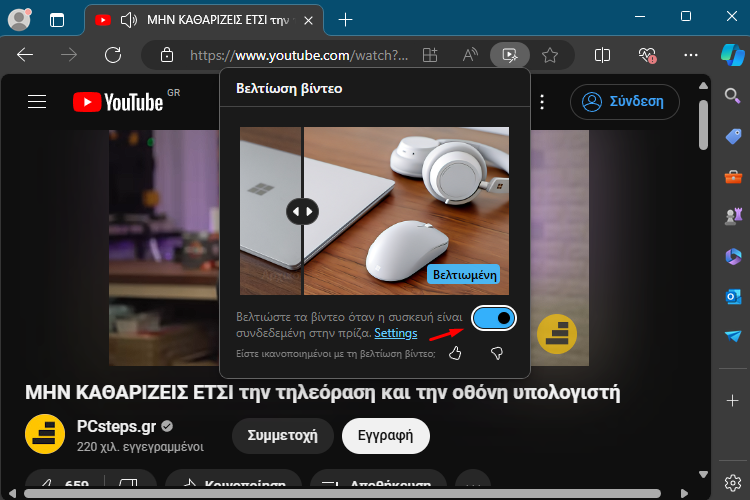Screen dimensions: 750x500
Task: Open the tab actions menu icon
Action: [x=56, y=20]
